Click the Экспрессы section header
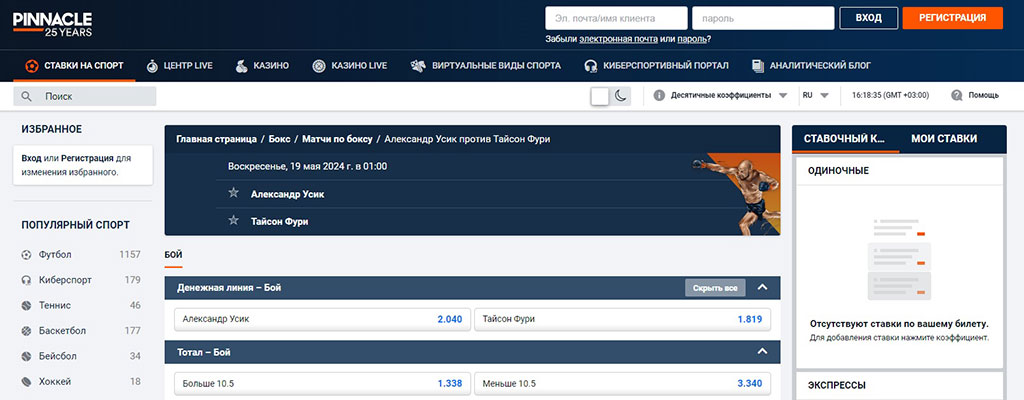The height and width of the screenshot is (400, 1024). tap(899, 386)
